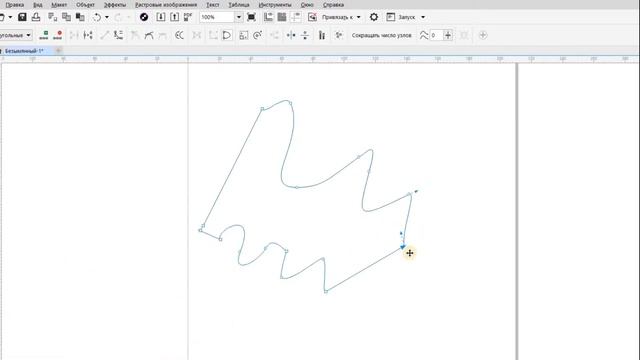Toggle the Show grid button
The image size is (640, 360).
[x=282, y=17]
